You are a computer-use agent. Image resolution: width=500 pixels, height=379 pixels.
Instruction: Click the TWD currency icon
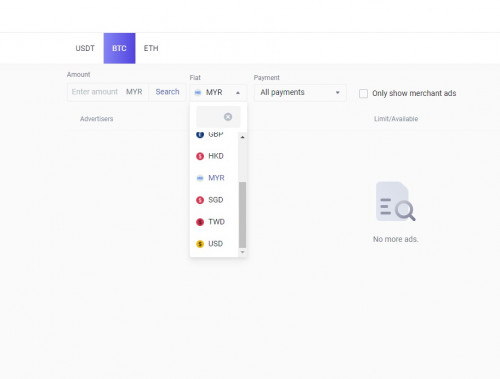click(200, 222)
